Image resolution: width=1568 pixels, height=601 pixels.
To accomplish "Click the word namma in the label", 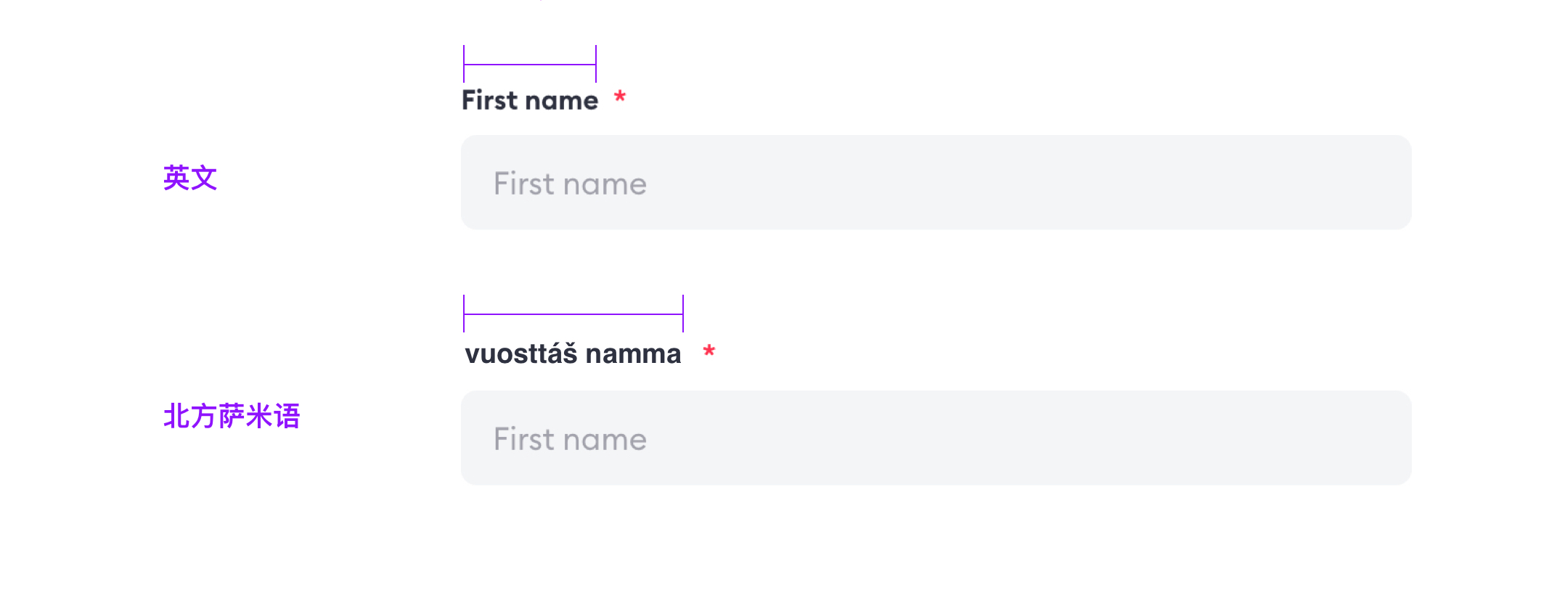I will (x=633, y=354).
